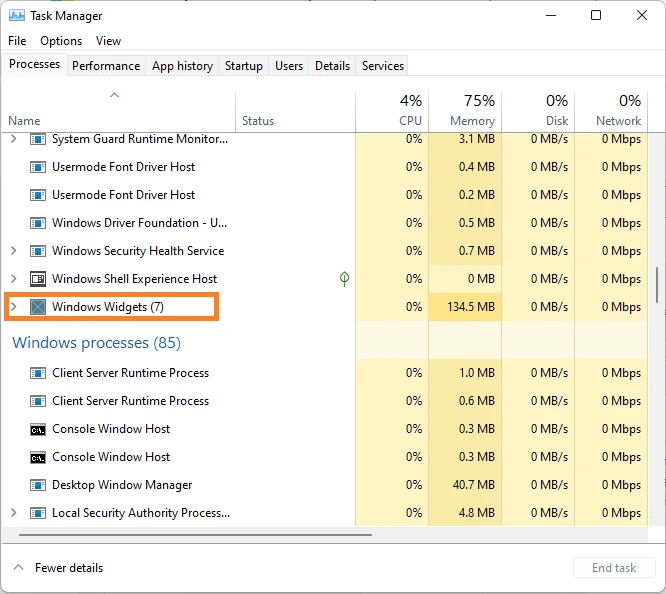Click the 4.8 MB memory value
The height and width of the screenshot is (594, 666).
(477, 513)
